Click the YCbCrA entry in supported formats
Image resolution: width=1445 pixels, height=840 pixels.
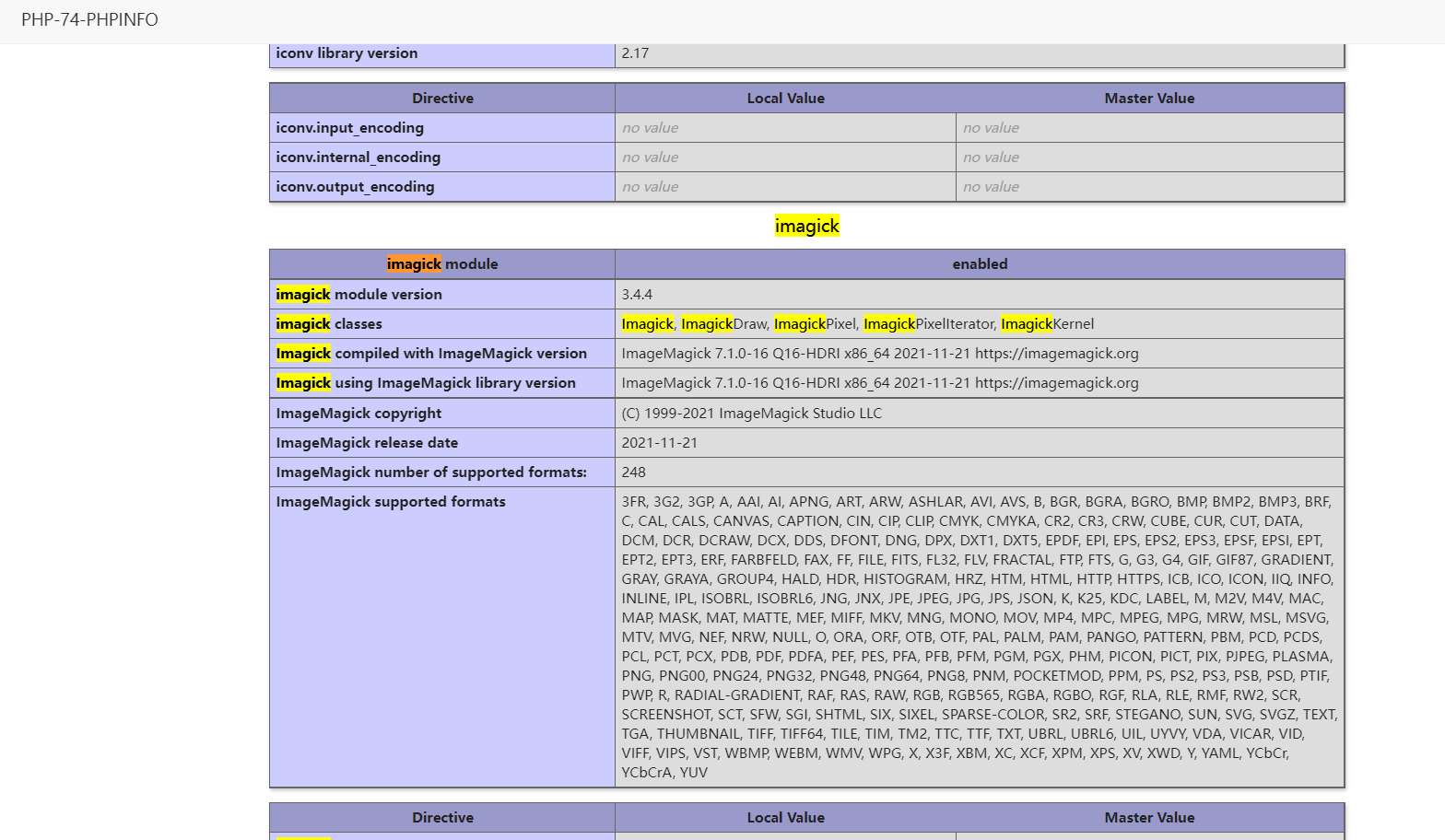coord(647,773)
